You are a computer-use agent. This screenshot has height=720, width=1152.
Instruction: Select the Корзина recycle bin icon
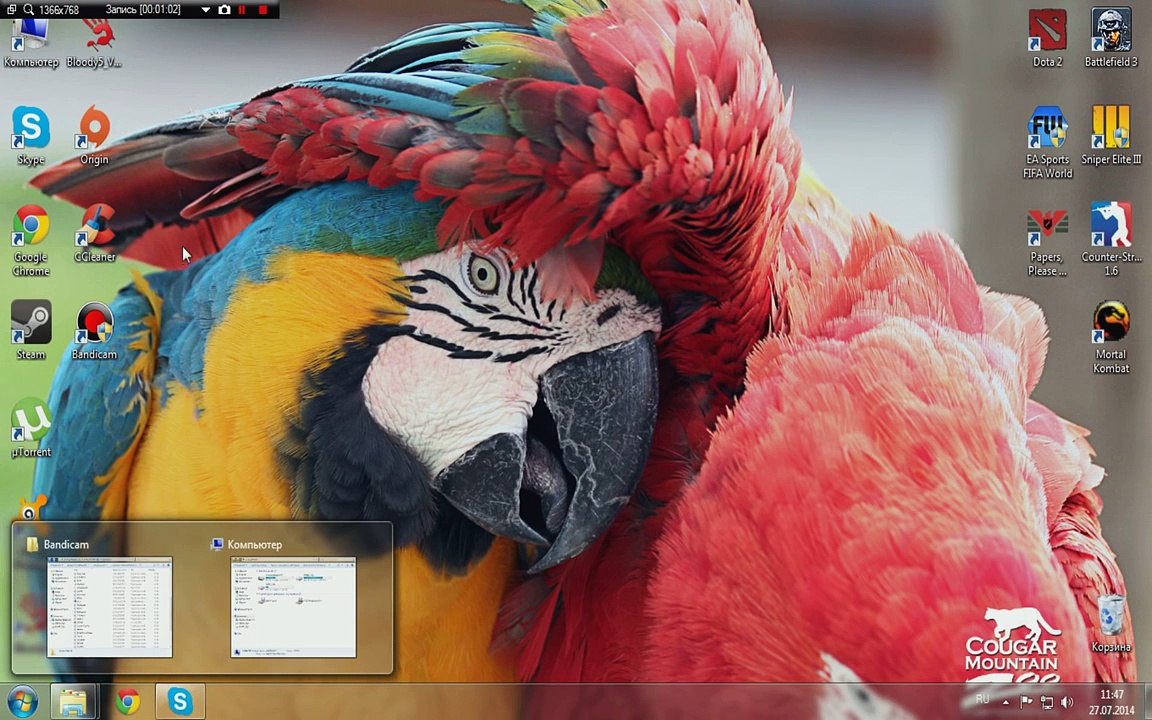(1111, 624)
